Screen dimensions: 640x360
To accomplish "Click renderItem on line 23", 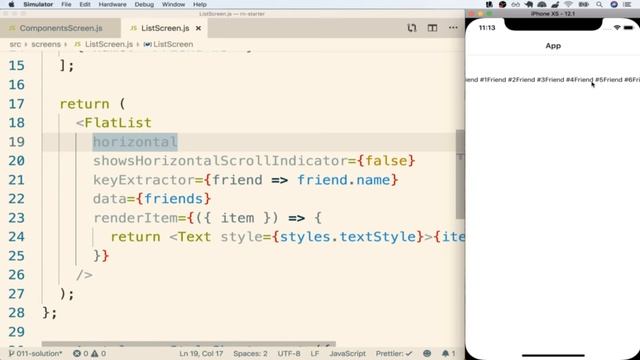I will point(135,218).
